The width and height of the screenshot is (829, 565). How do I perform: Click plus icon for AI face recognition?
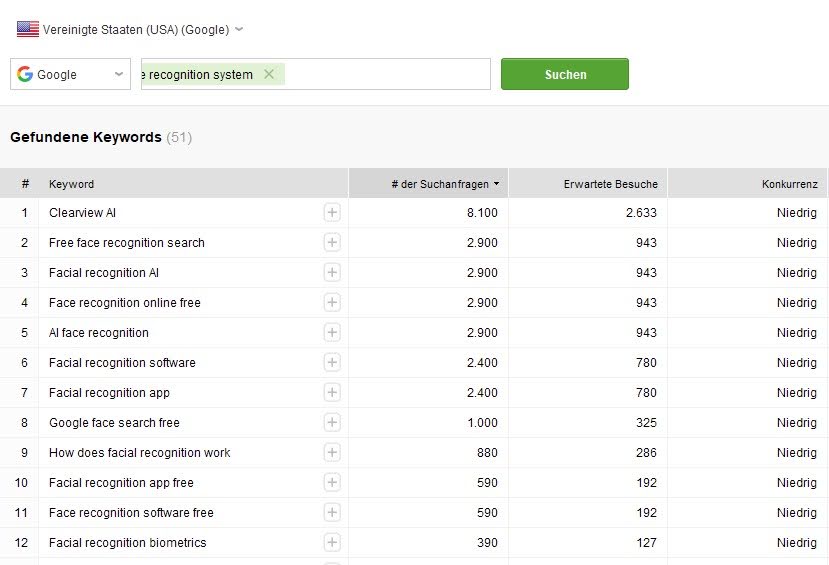pyautogui.click(x=332, y=332)
